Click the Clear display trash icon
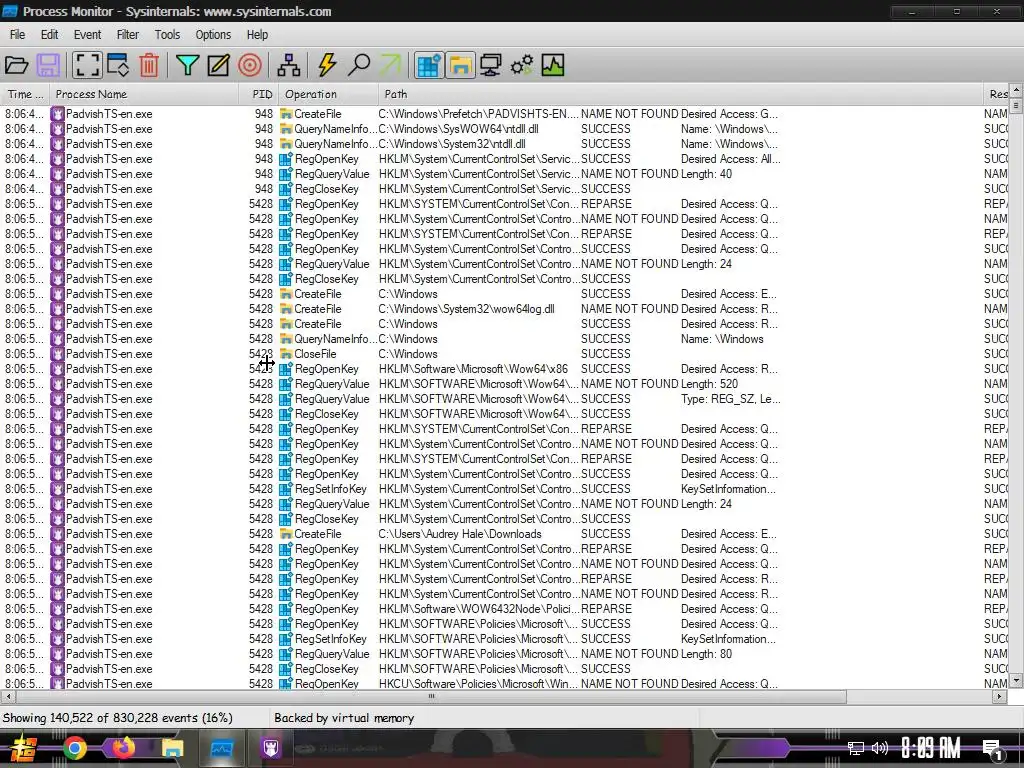Image resolution: width=1024 pixels, height=768 pixels. click(x=149, y=65)
